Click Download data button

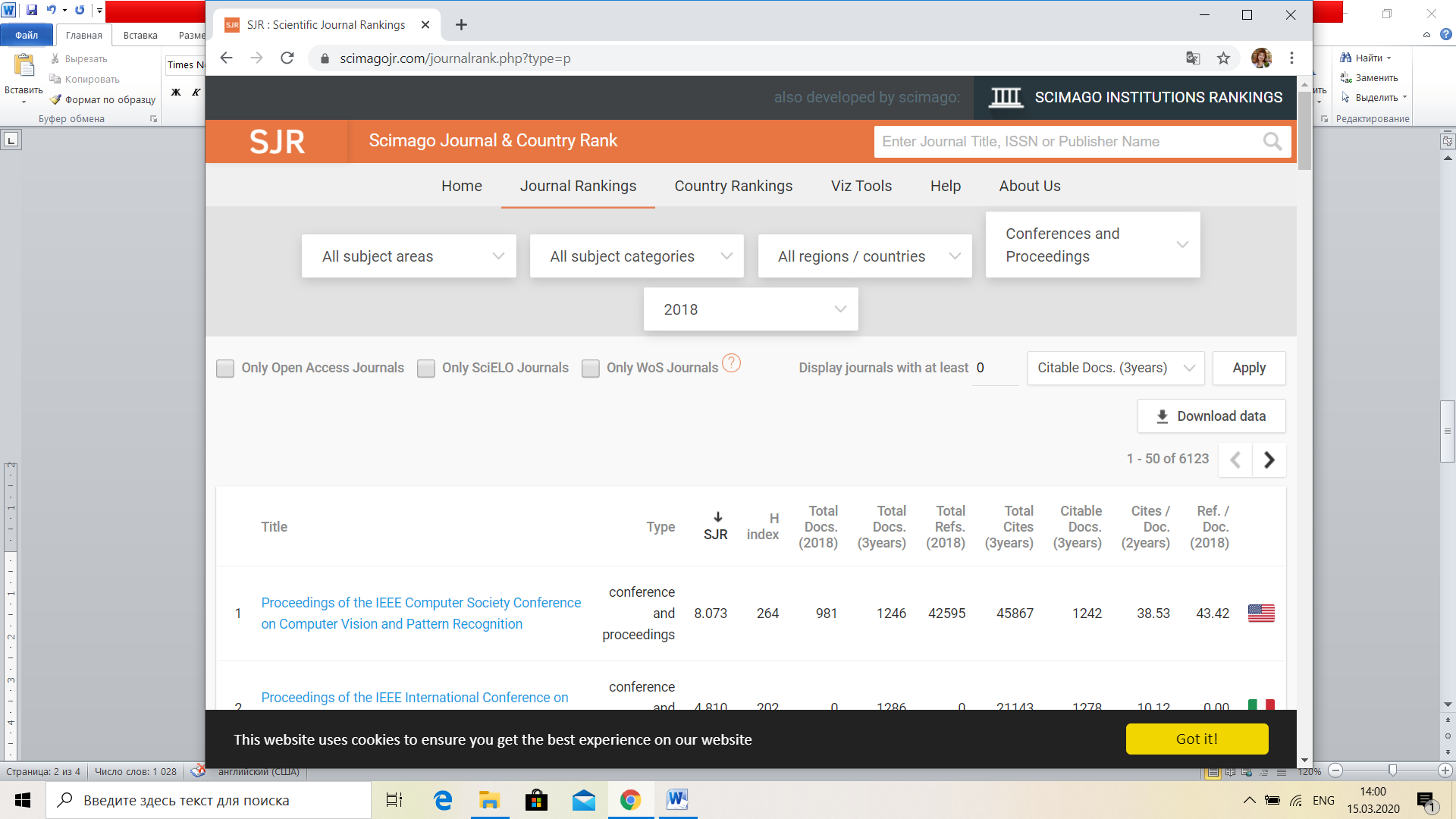pyautogui.click(x=1212, y=416)
